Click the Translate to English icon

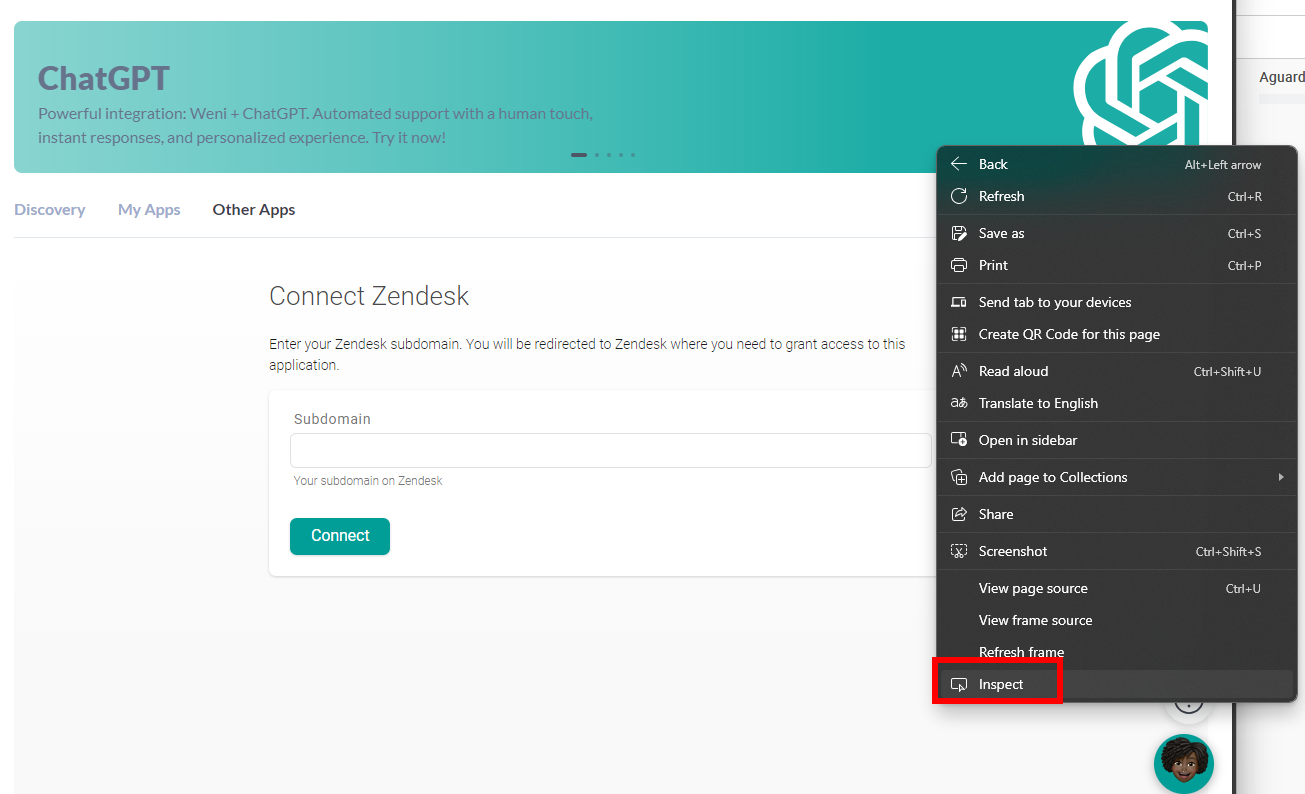click(x=959, y=403)
